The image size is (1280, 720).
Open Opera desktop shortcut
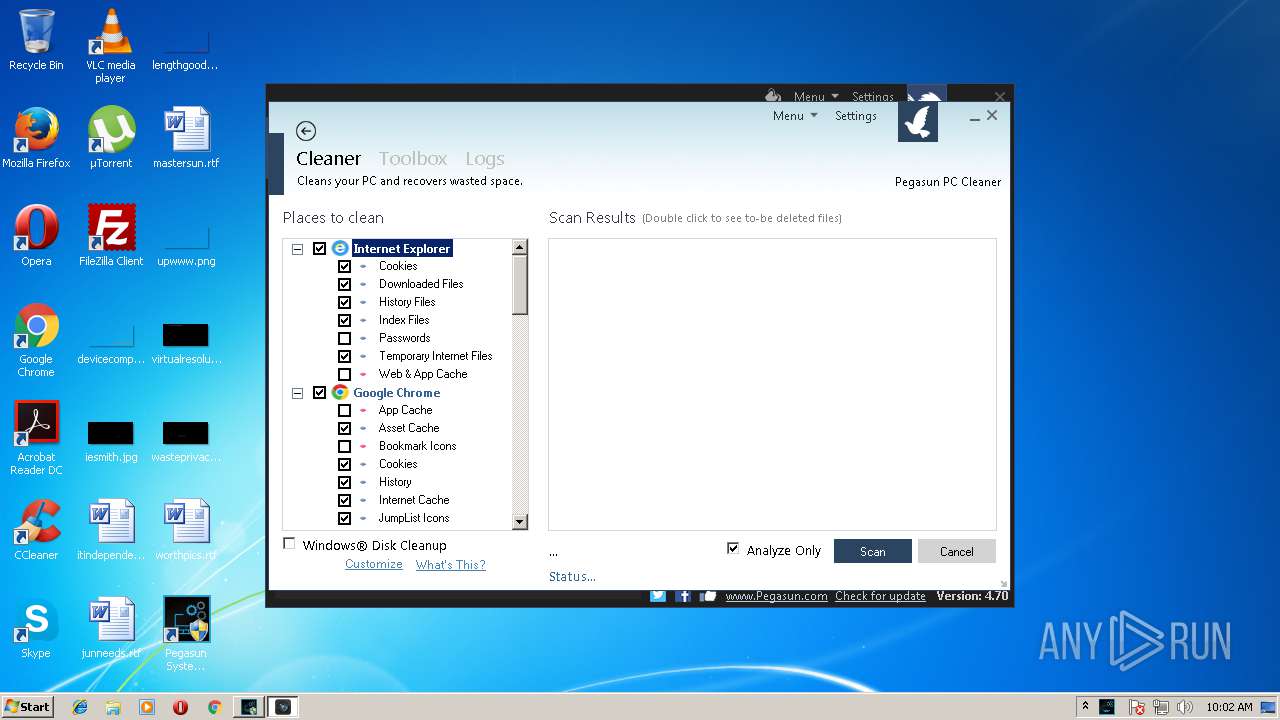36,236
